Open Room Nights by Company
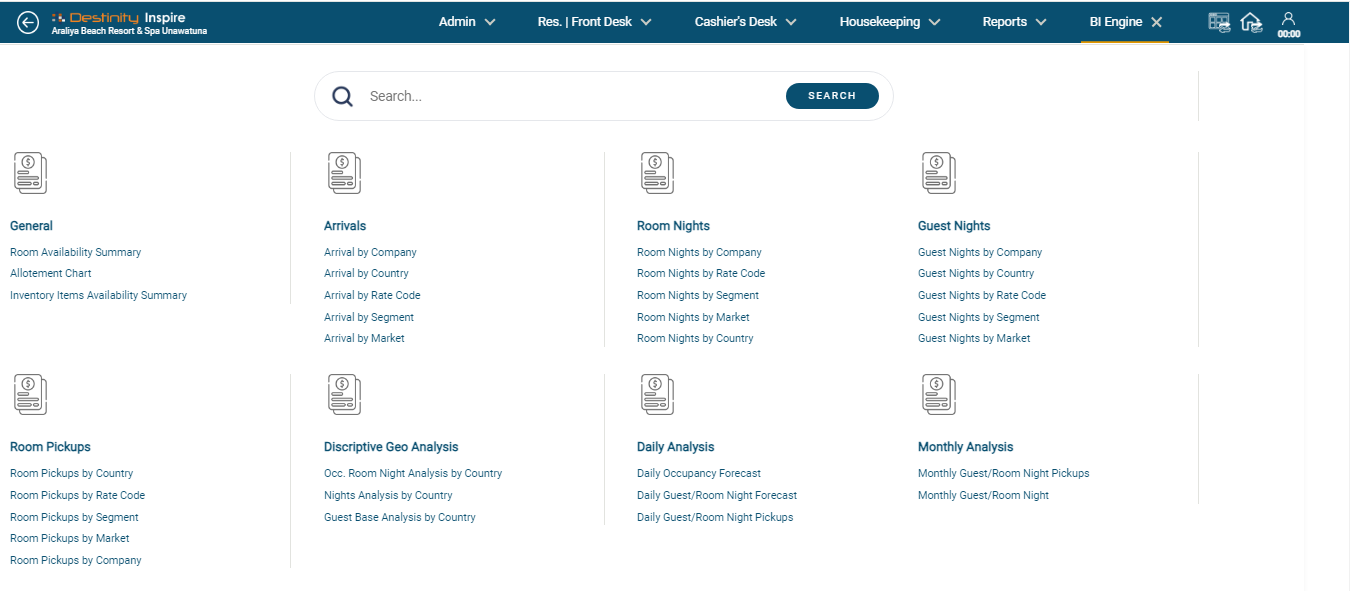The width and height of the screenshot is (1350, 591). (699, 252)
